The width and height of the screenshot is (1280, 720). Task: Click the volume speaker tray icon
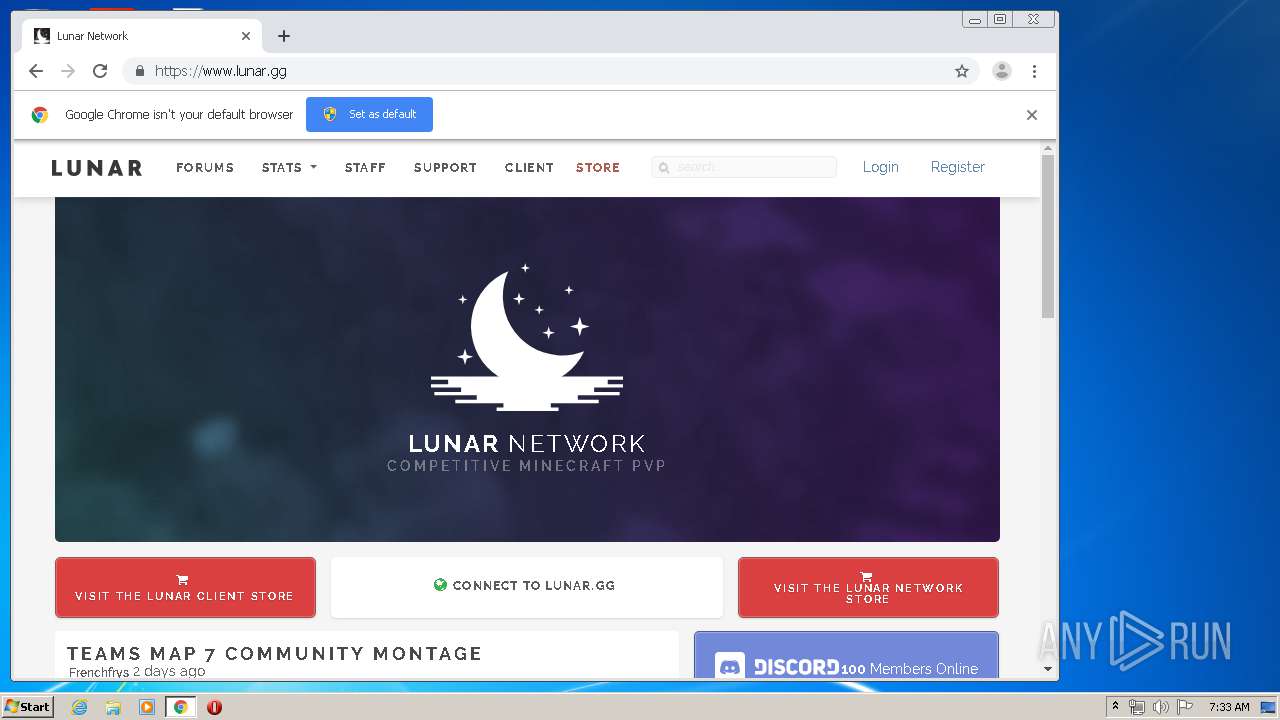point(1160,707)
